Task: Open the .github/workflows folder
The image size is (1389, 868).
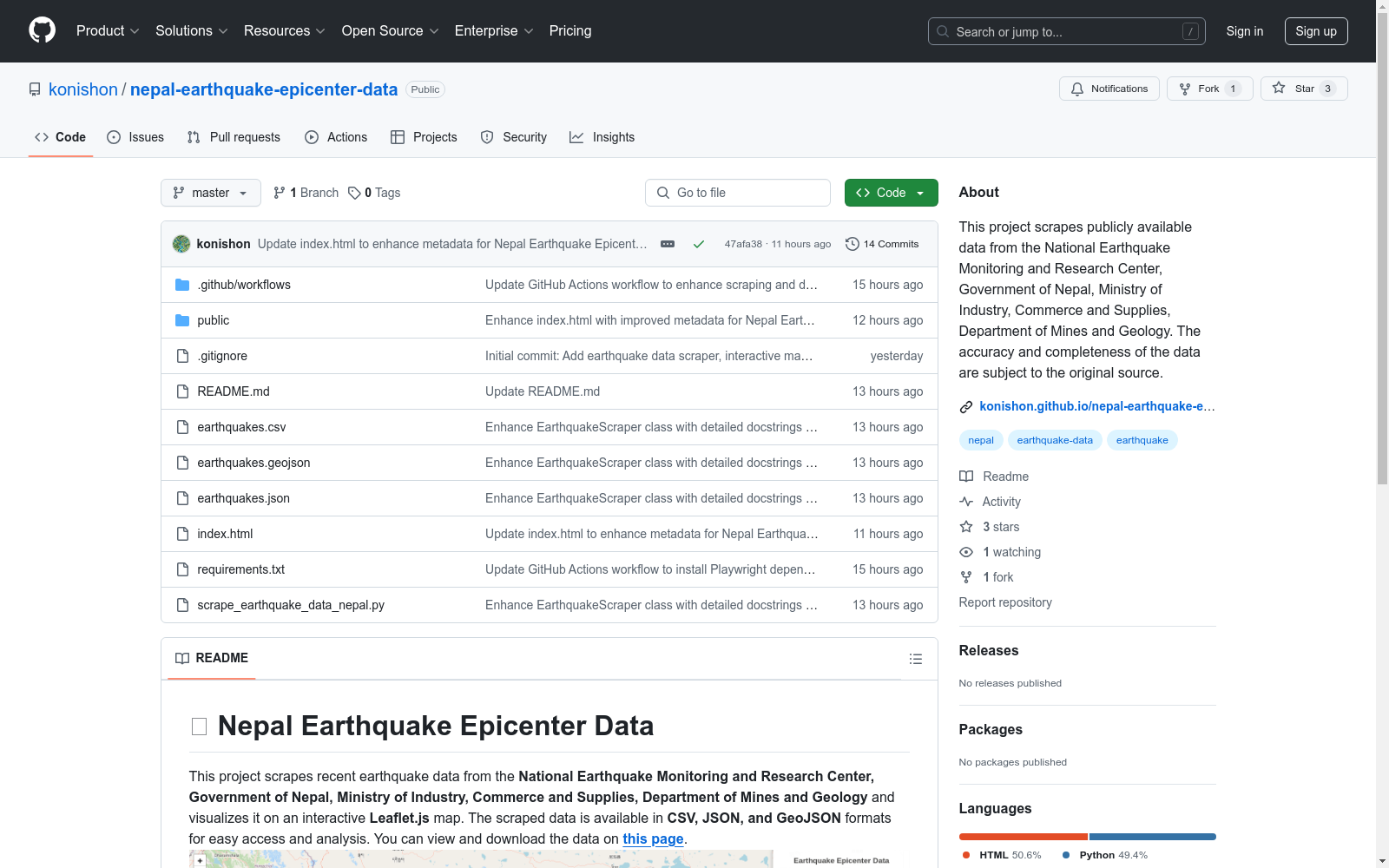Action: tap(244, 285)
